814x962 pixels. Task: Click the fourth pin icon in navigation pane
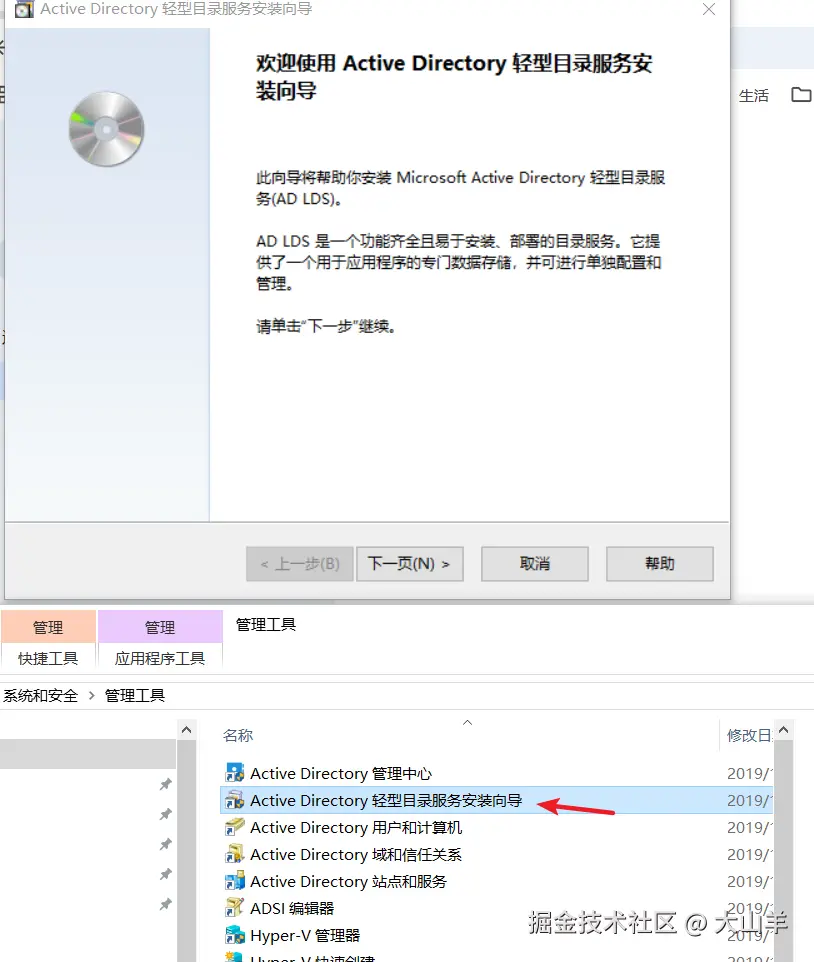click(x=166, y=874)
